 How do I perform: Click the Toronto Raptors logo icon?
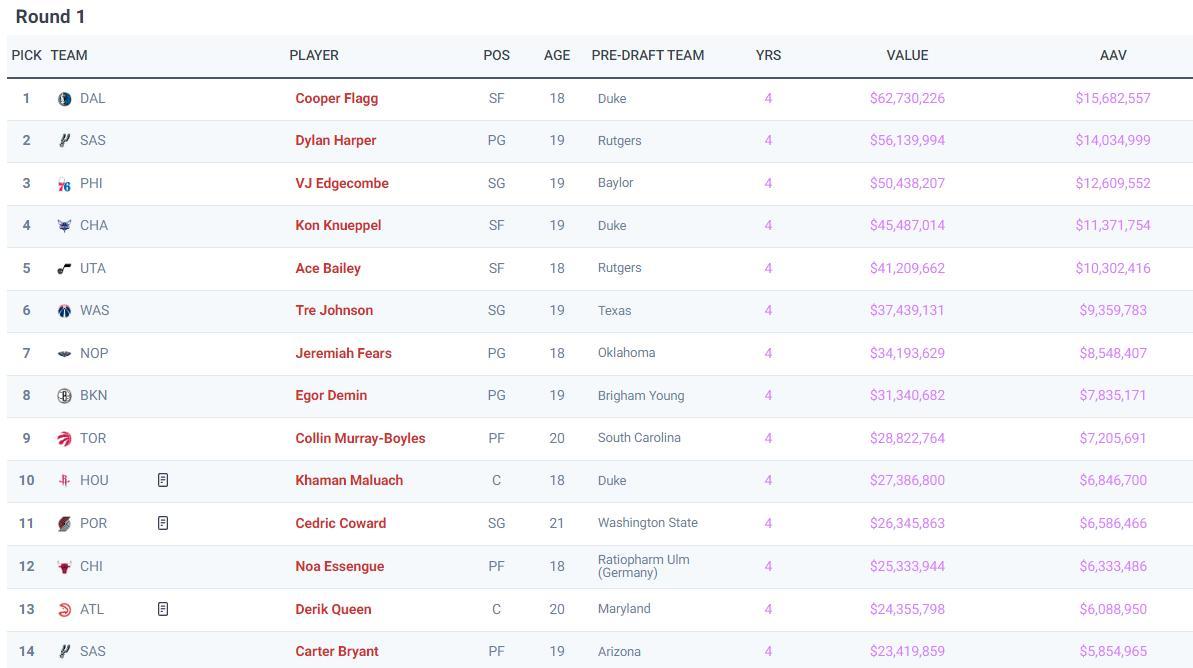(x=65, y=439)
